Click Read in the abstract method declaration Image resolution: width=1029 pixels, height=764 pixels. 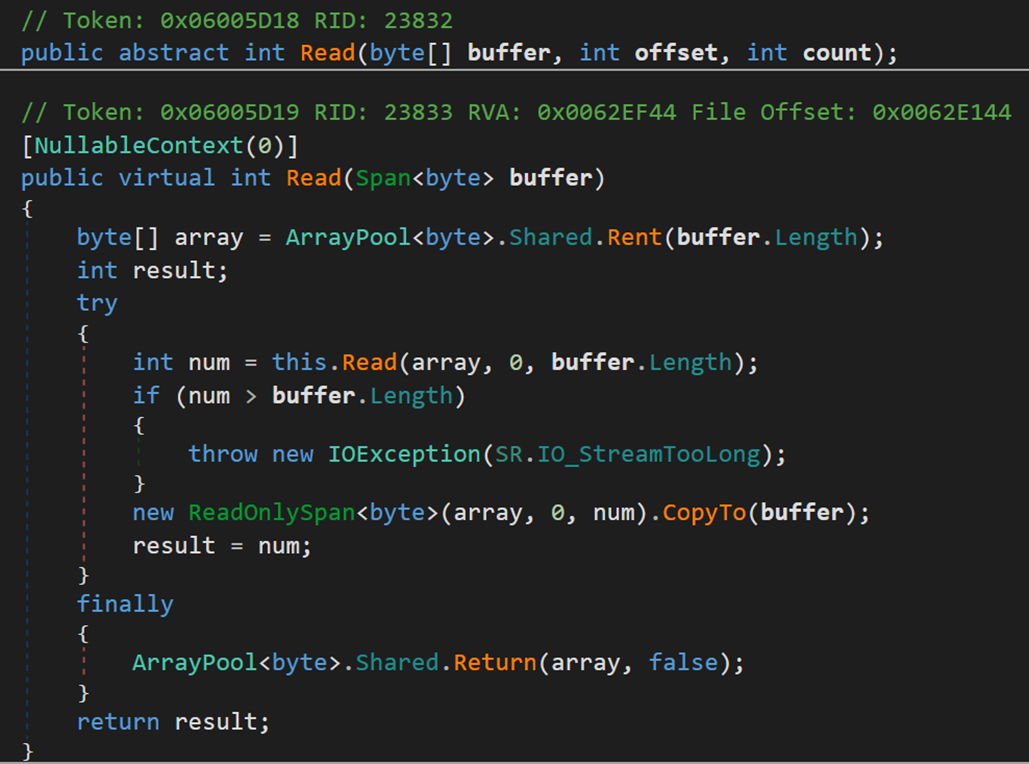tap(327, 53)
